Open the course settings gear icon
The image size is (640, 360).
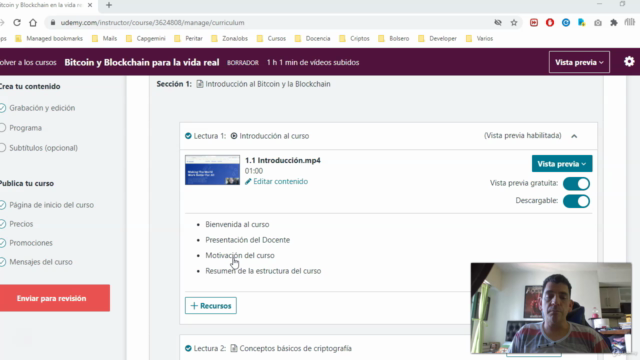click(629, 62)
